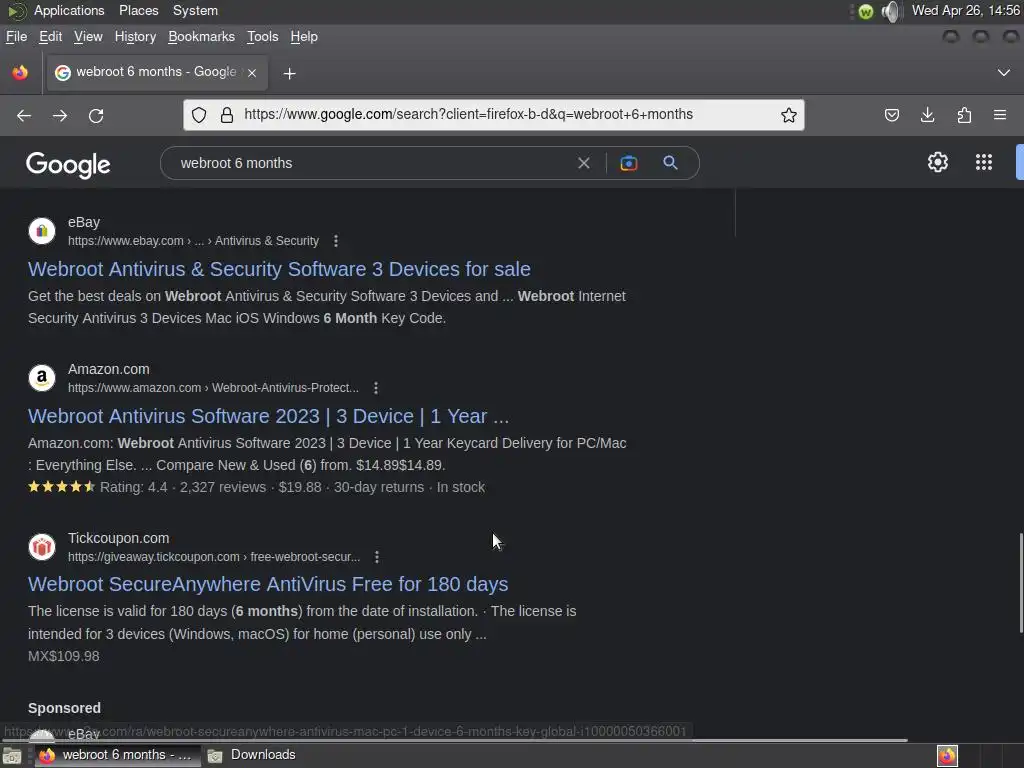Click the Firefox address bar URL
Viewport: 1024px width, 768px height.
[468, 115]
